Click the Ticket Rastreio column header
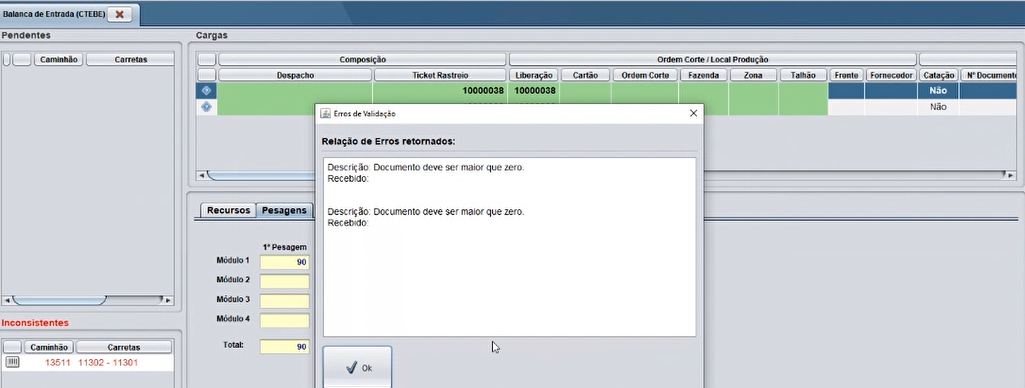The image size is (1025, 388). pos(440,75)
